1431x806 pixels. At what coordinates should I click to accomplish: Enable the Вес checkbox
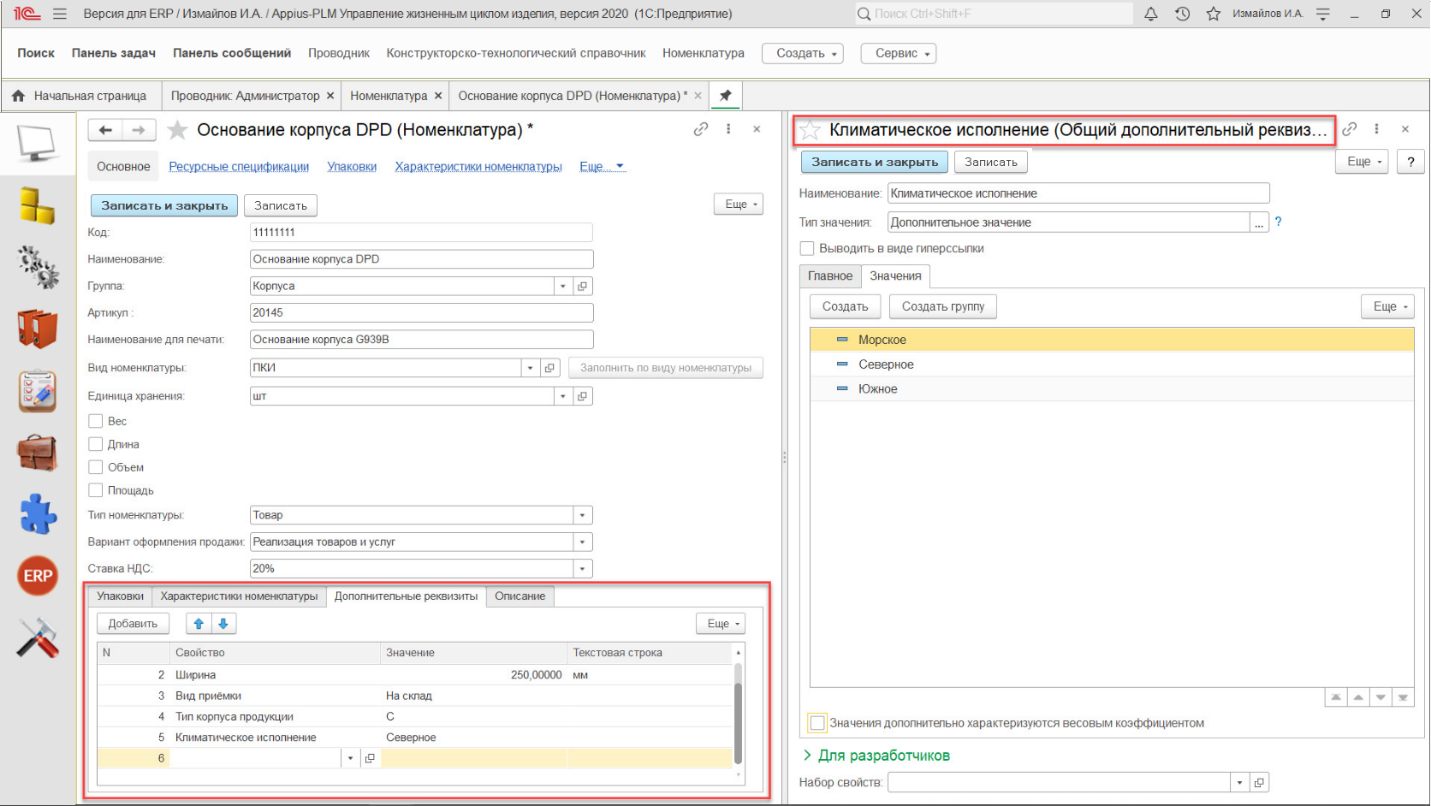pyautogui.click(x=96, y=421)
